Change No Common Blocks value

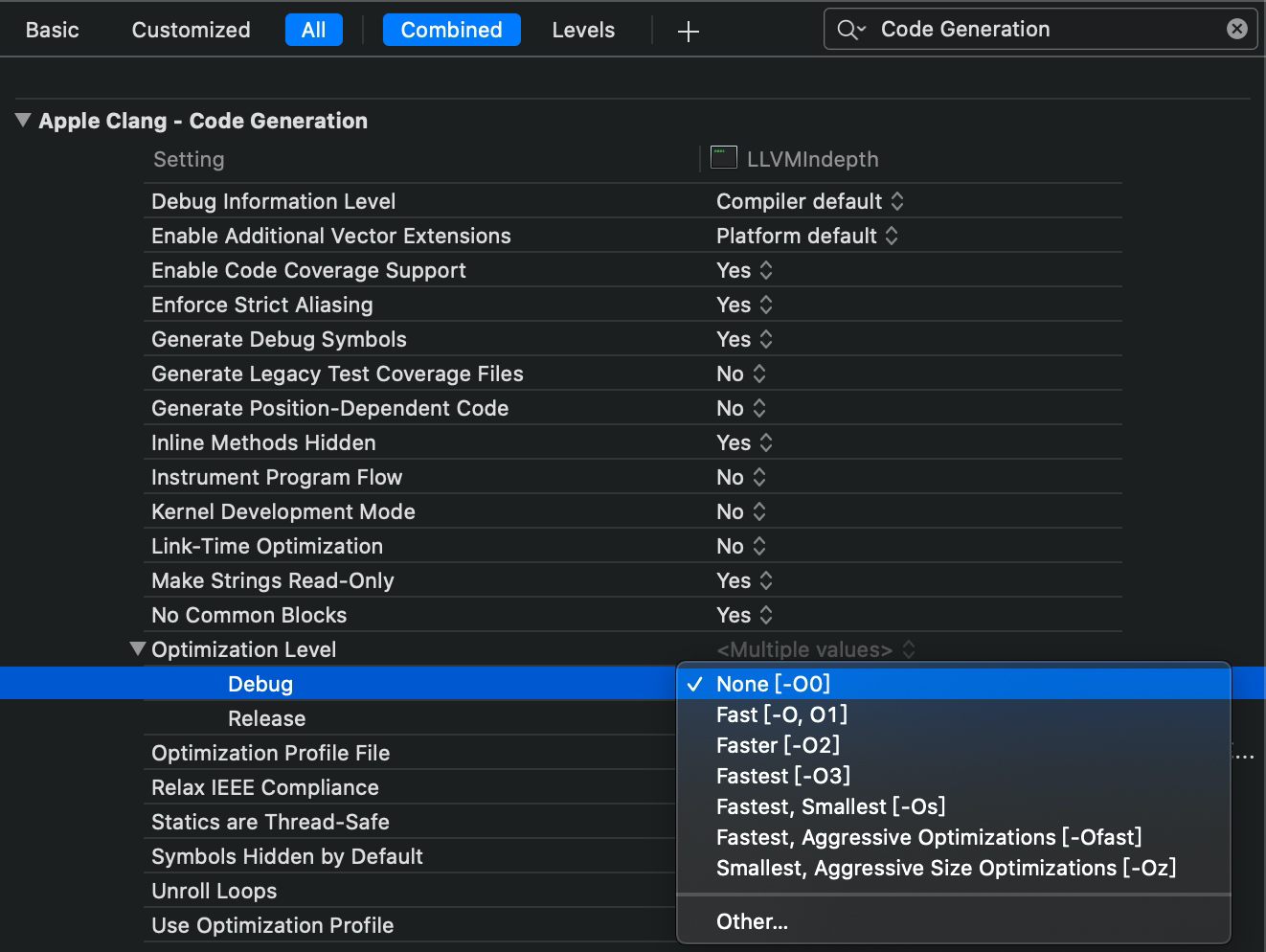point(744,615)
